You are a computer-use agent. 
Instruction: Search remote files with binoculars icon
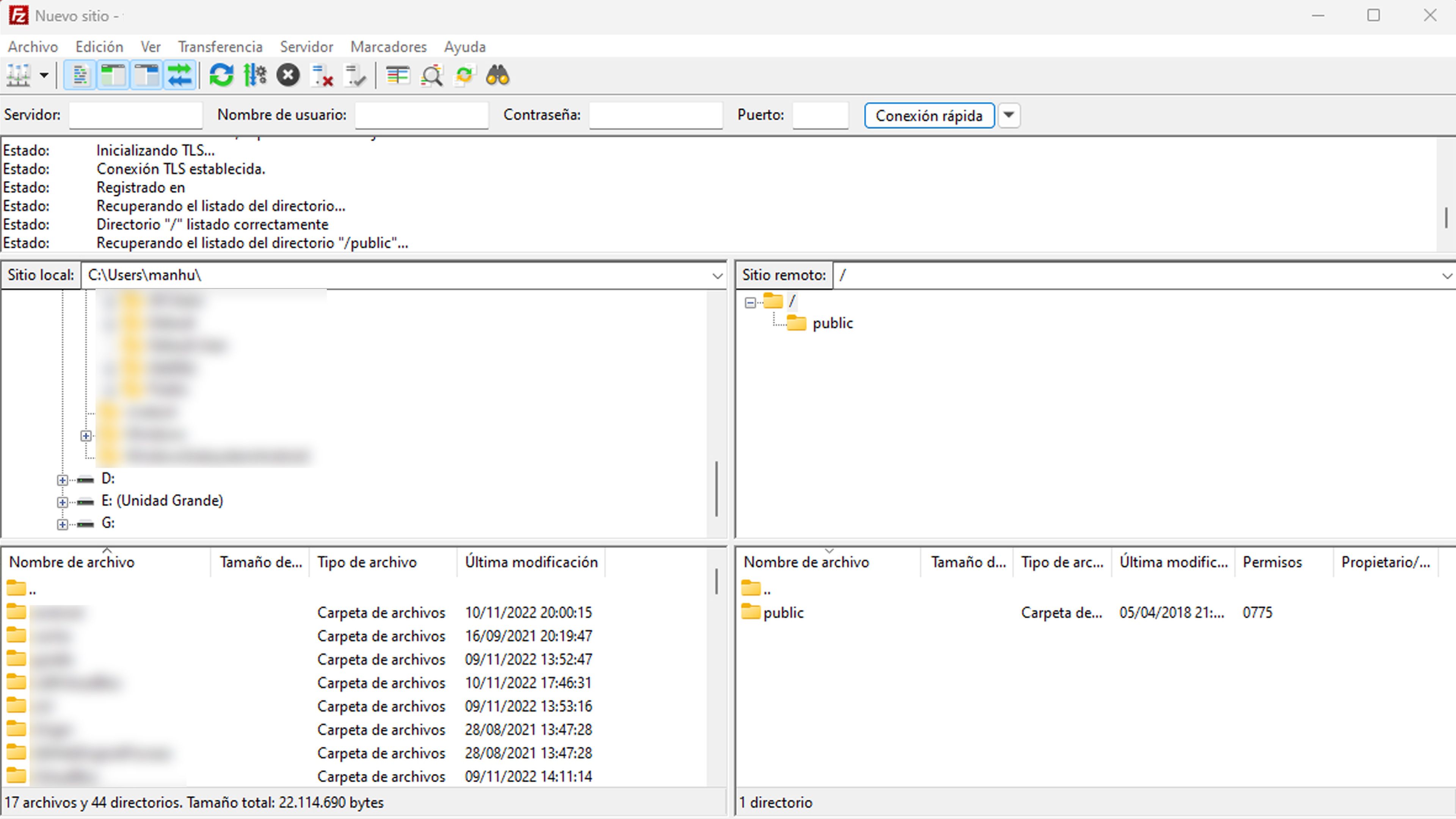pos(497,75)
